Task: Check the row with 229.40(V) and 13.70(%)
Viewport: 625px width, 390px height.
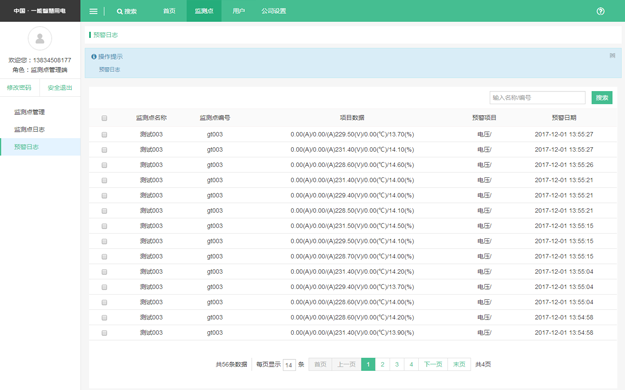Action: point(104,287)
